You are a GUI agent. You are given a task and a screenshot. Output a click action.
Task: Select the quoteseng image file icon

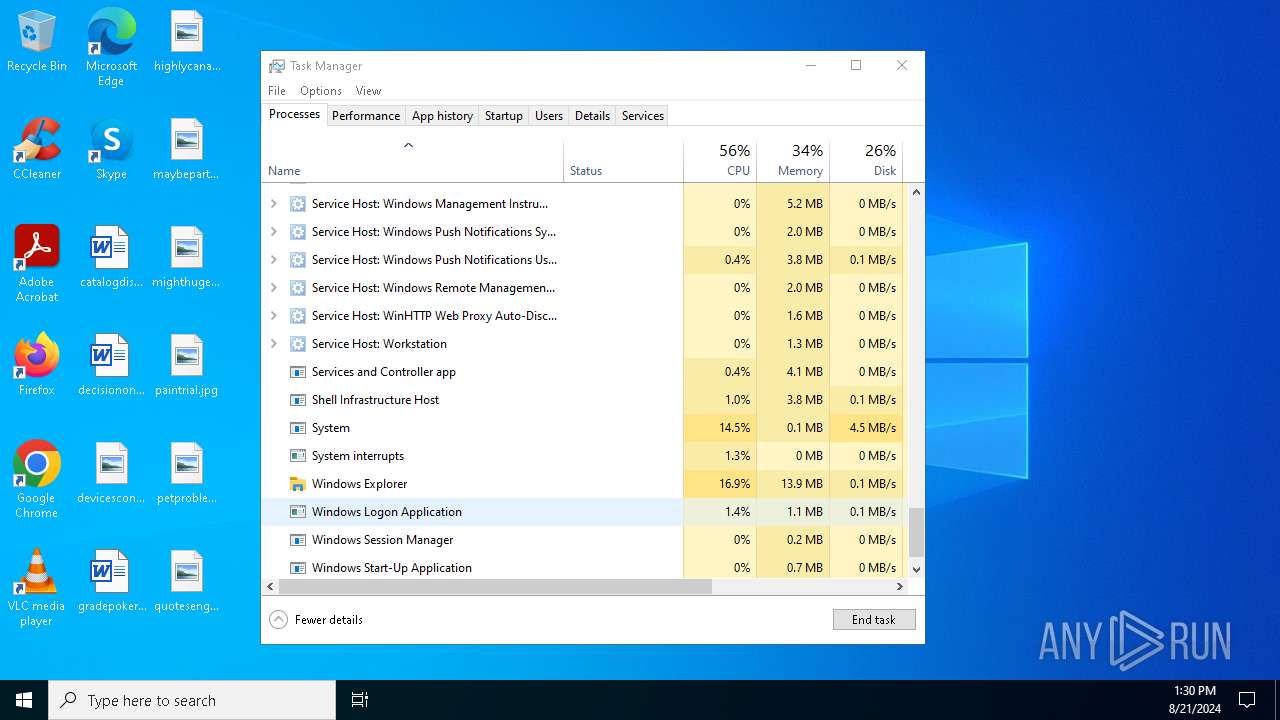(187, 581)
